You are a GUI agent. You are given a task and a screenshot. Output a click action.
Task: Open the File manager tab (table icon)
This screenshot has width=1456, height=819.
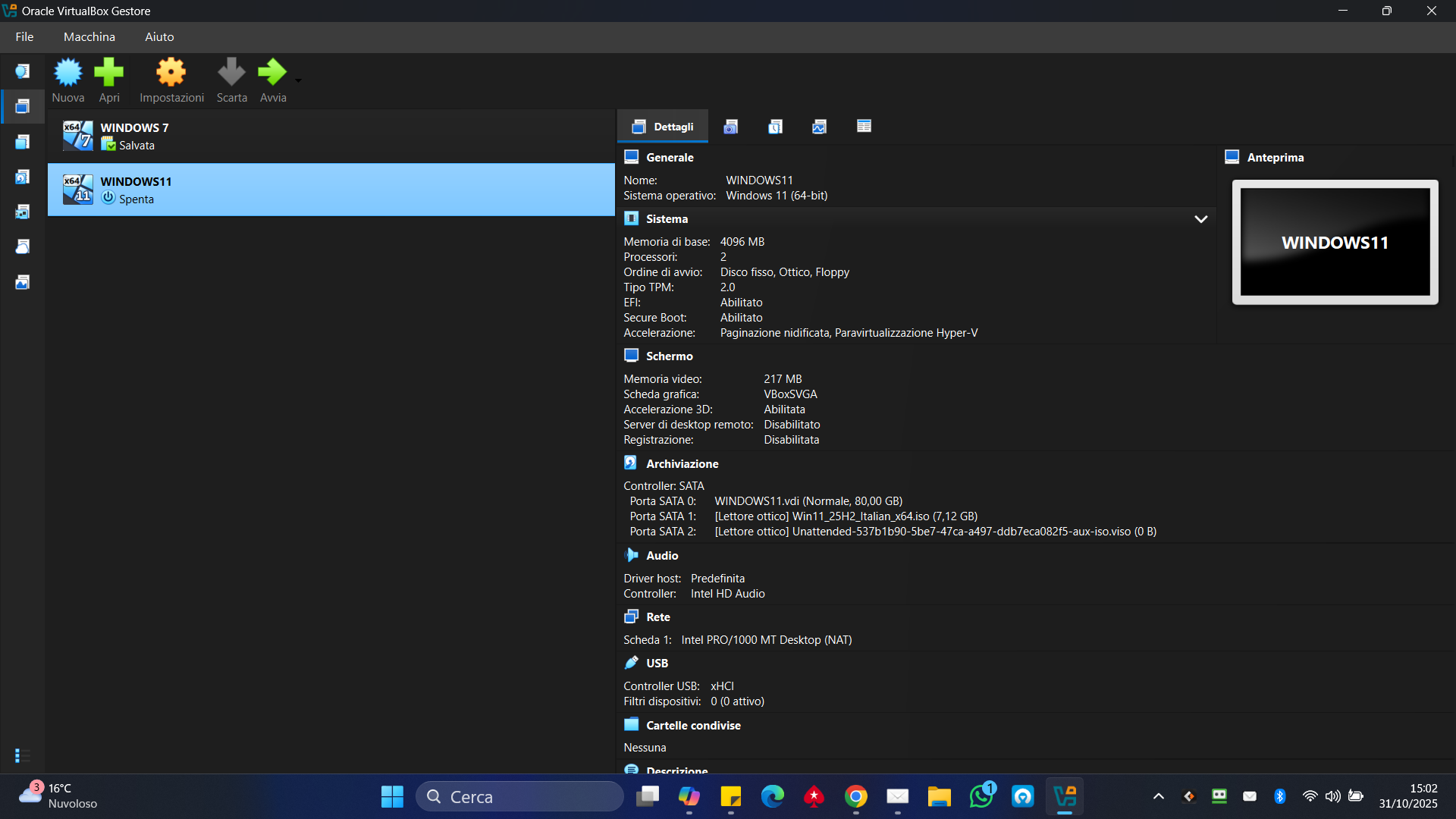coord(864,127)
